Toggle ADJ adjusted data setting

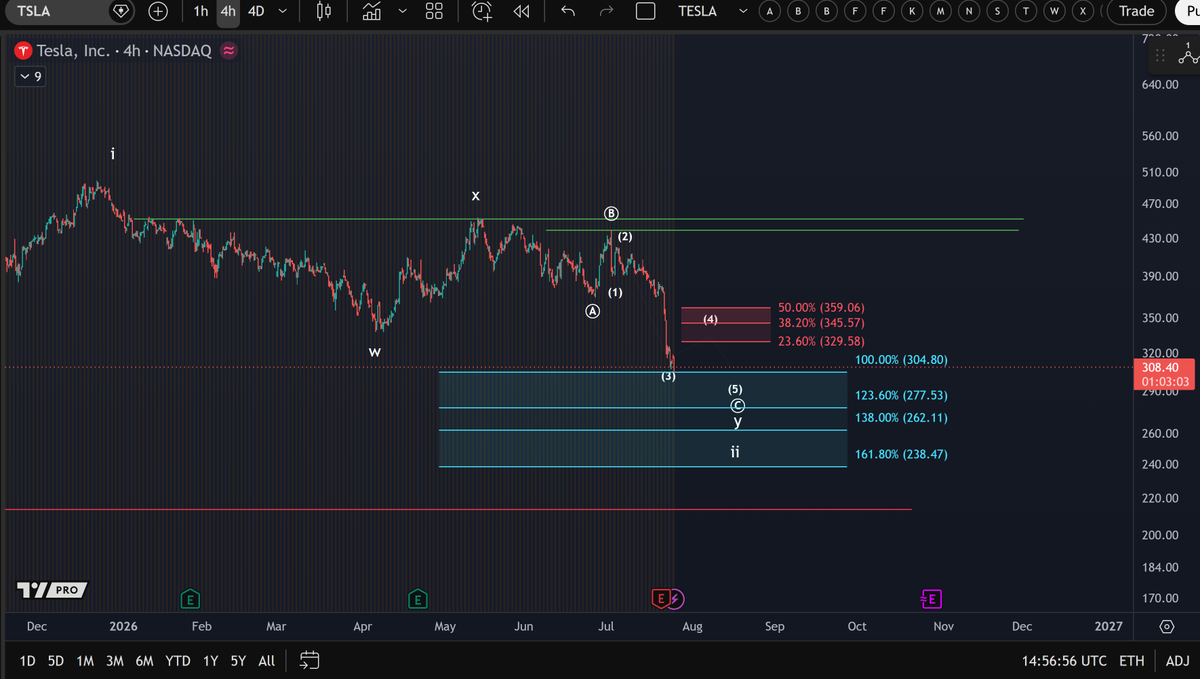[x=1177, y=660]
